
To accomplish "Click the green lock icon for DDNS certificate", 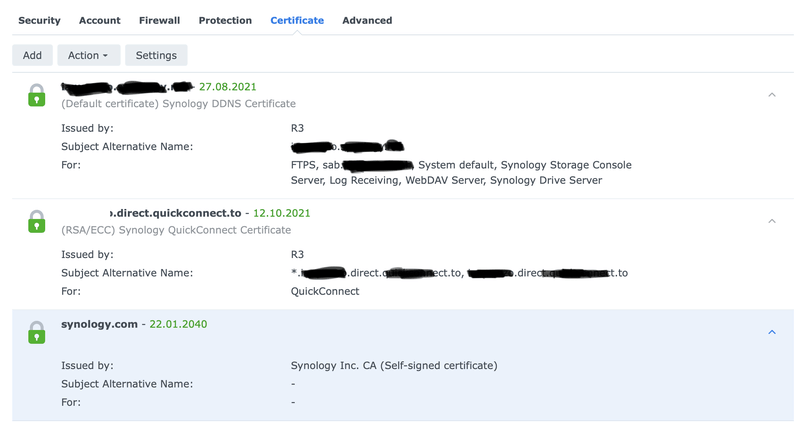I will [36, 95].
